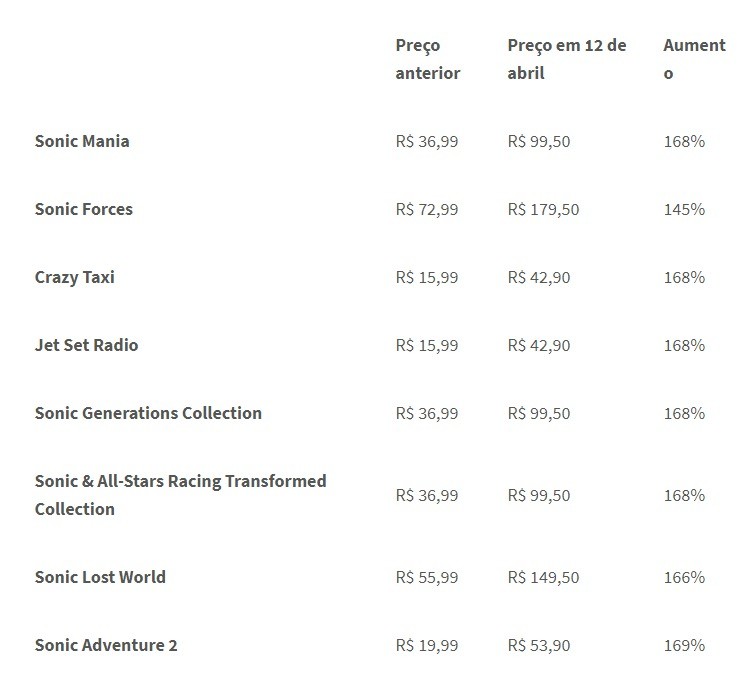Click Sonic Forces new price R$ 179,50
The width and height of the screenshot is (744, 694).
pos(543,209)
